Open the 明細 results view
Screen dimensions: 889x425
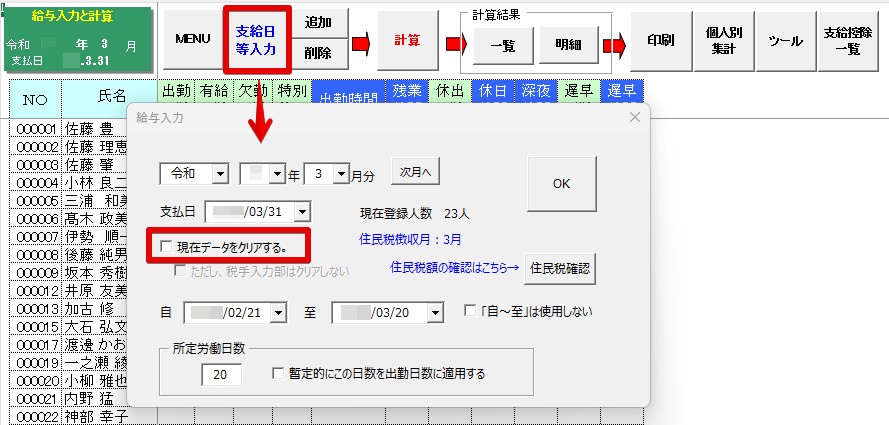[x=568, y=45]
